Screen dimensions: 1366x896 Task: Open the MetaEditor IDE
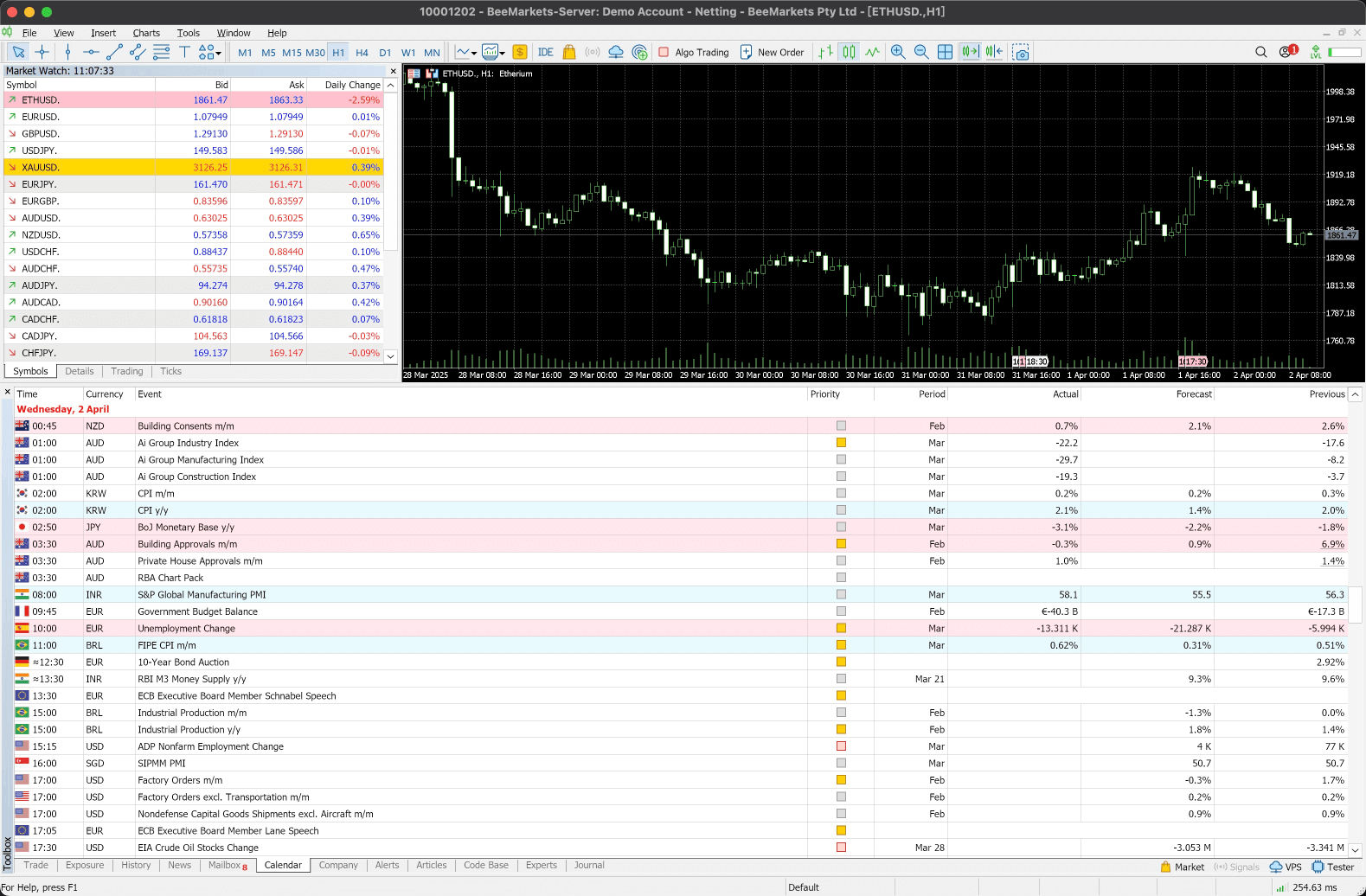point(545,52)
